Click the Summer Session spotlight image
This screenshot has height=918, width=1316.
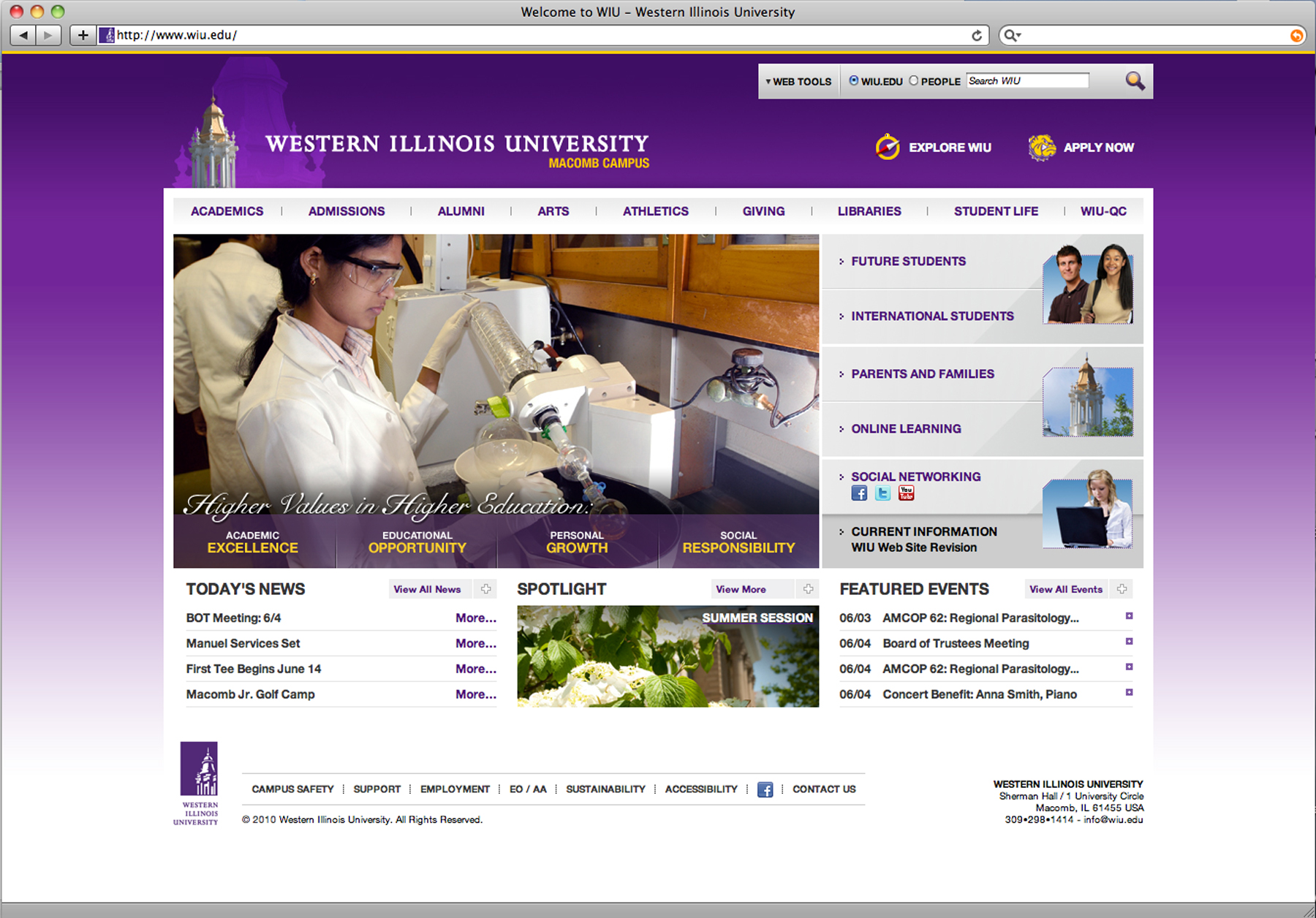point(668,656)
